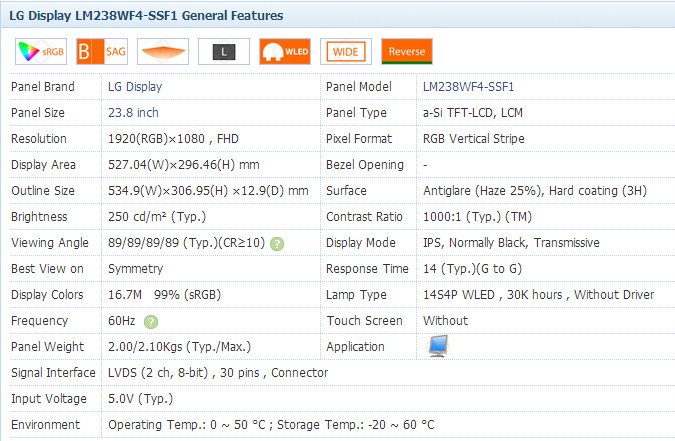Open help icon beside 60Hz frequency
This screenshot has height=441, width=675.
click(x=151, y=322)
